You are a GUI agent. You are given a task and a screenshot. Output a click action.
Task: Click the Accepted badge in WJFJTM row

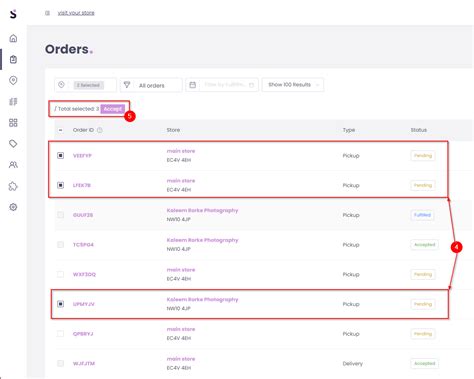click(424, 363)
